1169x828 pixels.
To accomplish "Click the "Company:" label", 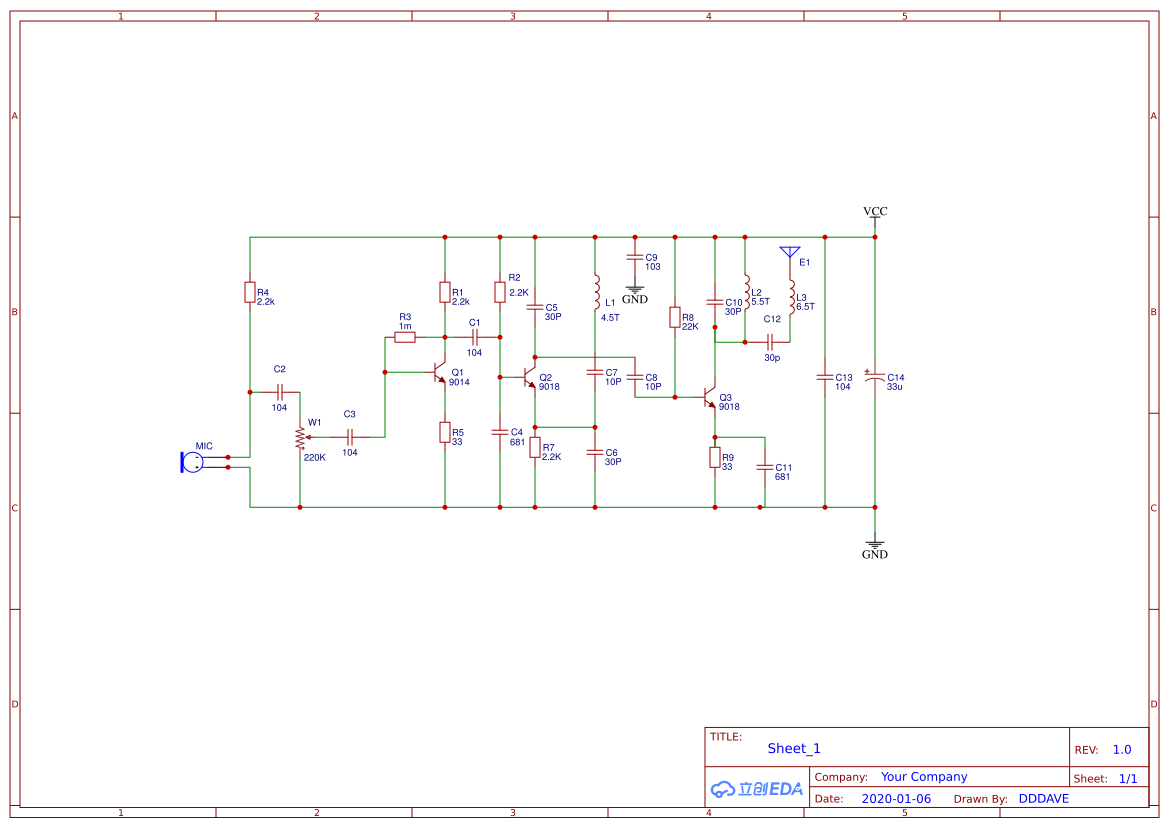I will (841, 777).
